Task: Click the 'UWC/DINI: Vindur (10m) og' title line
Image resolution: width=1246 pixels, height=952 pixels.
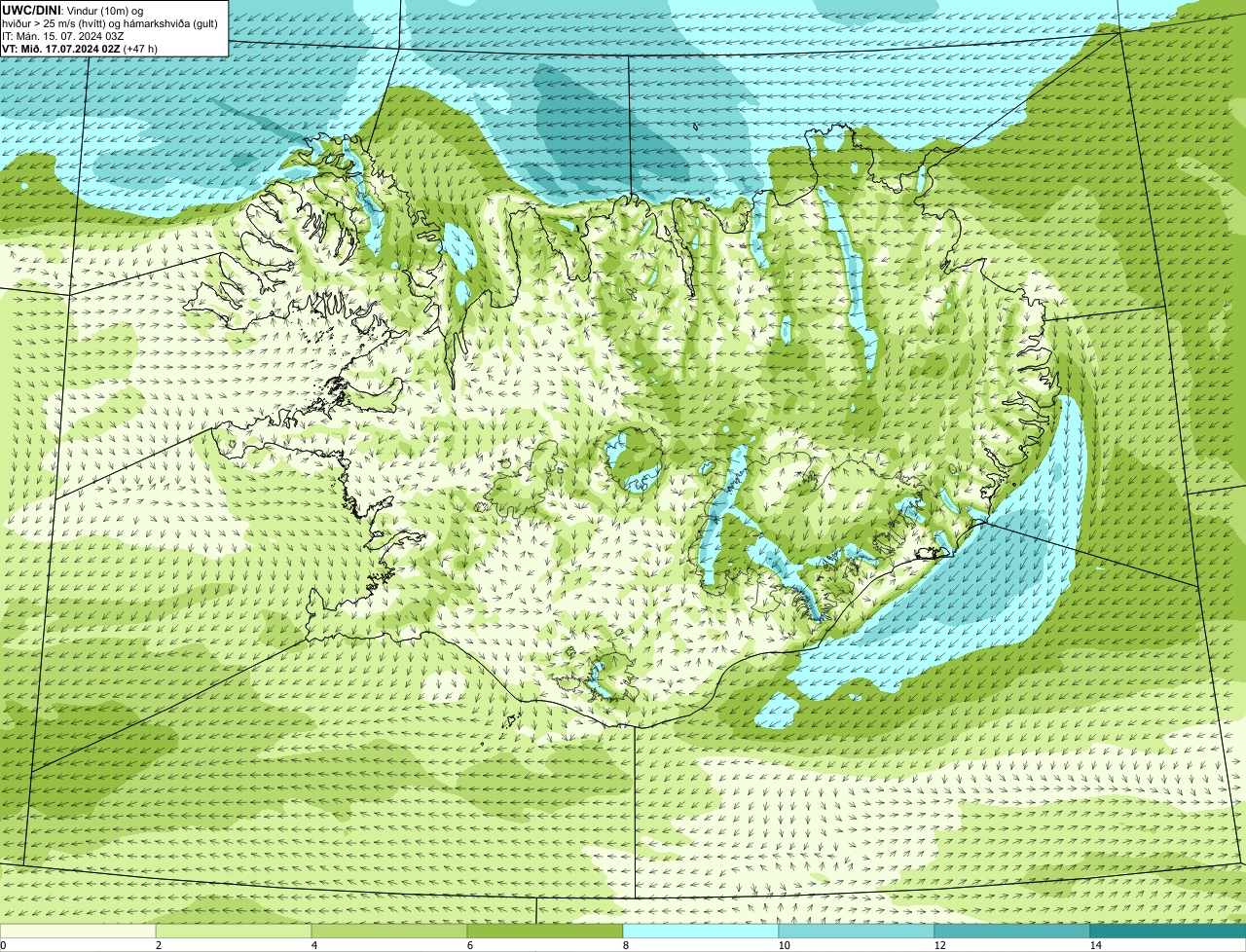Action: click(x=72, y=9)
